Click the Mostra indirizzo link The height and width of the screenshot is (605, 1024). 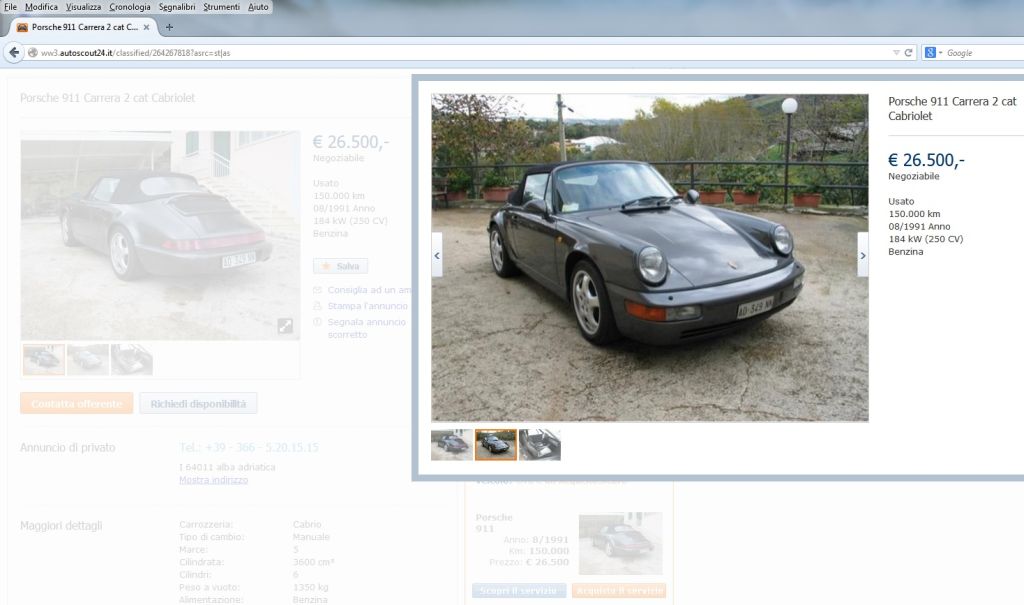point(214,480)
